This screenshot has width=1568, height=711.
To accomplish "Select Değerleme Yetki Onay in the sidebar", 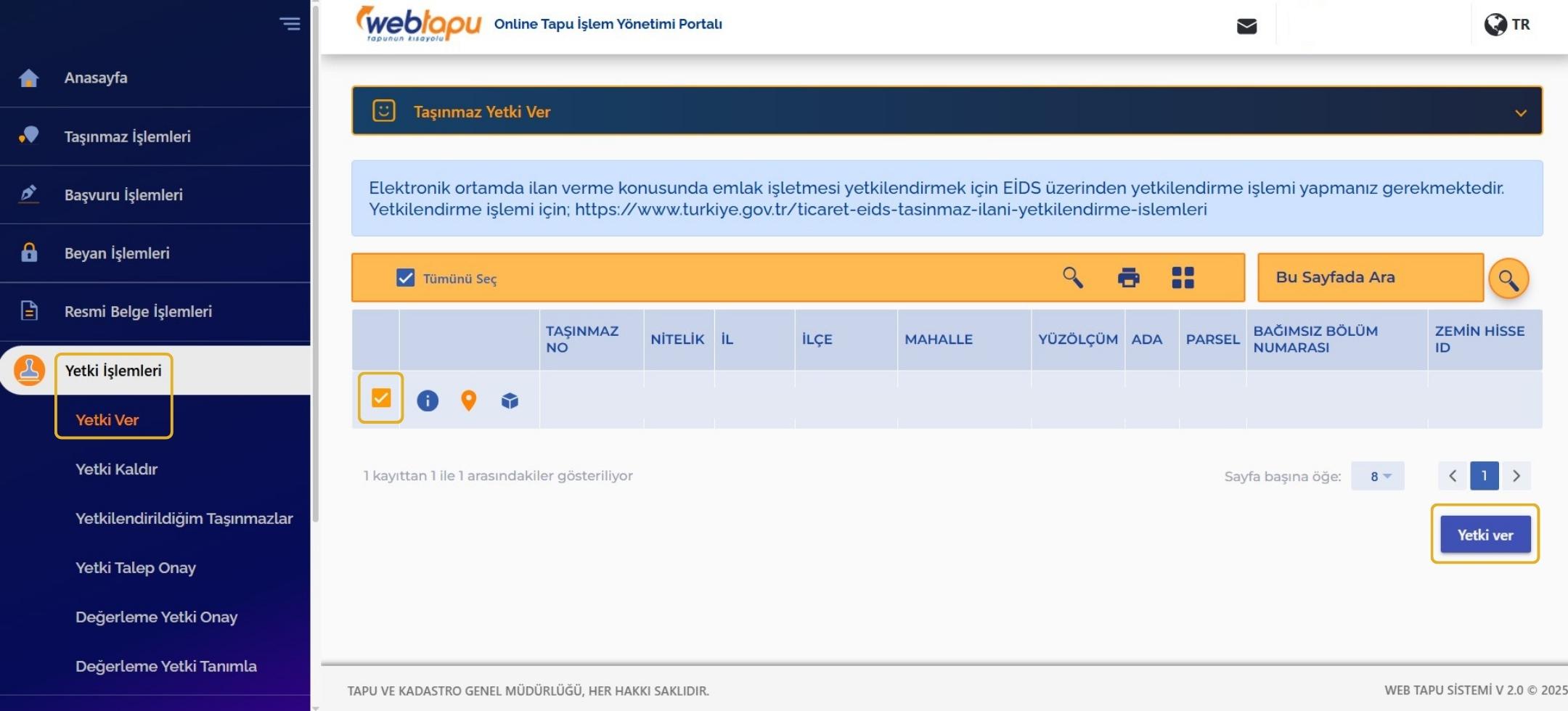I will click(x=158, y=617).
